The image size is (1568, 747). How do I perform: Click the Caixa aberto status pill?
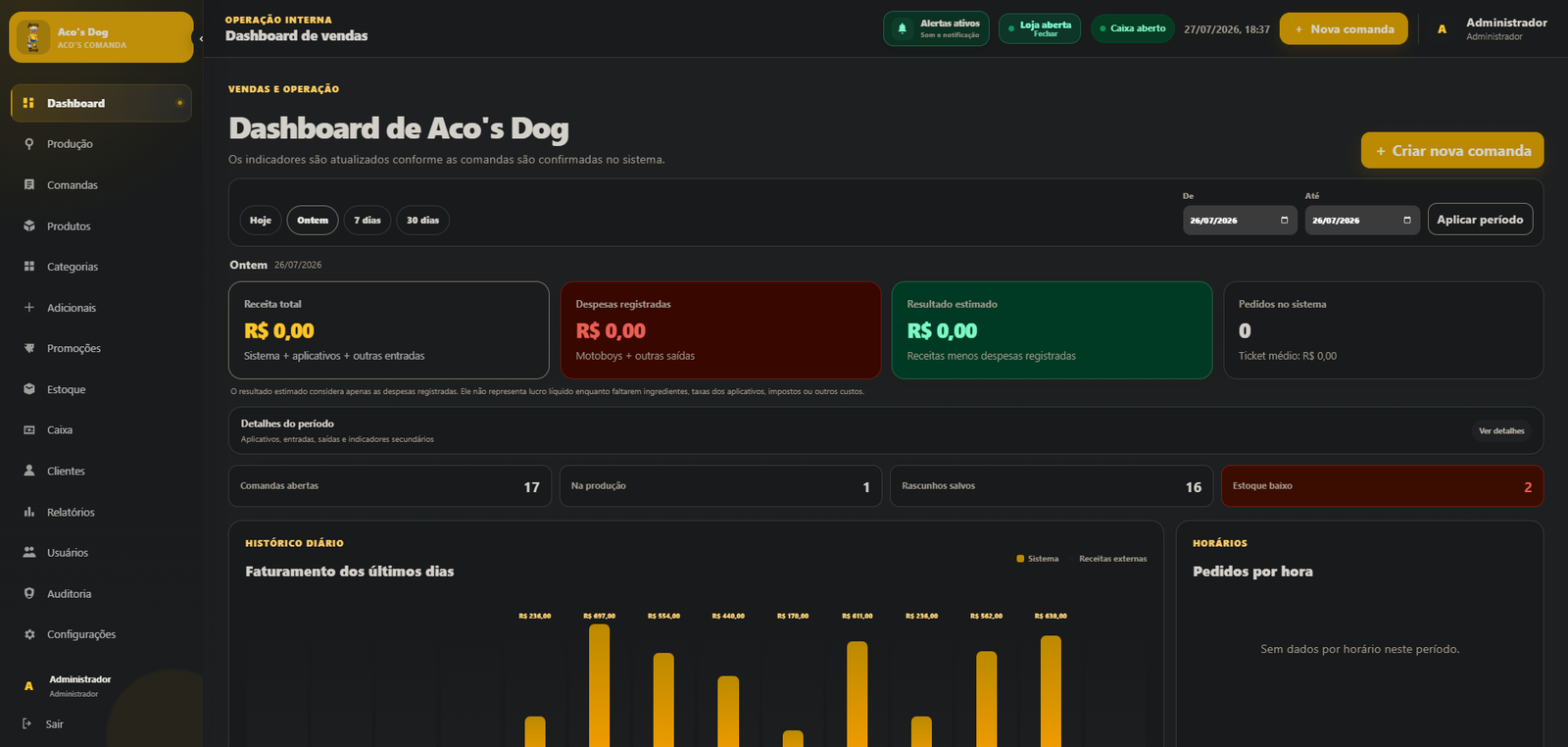[1132, 28]
